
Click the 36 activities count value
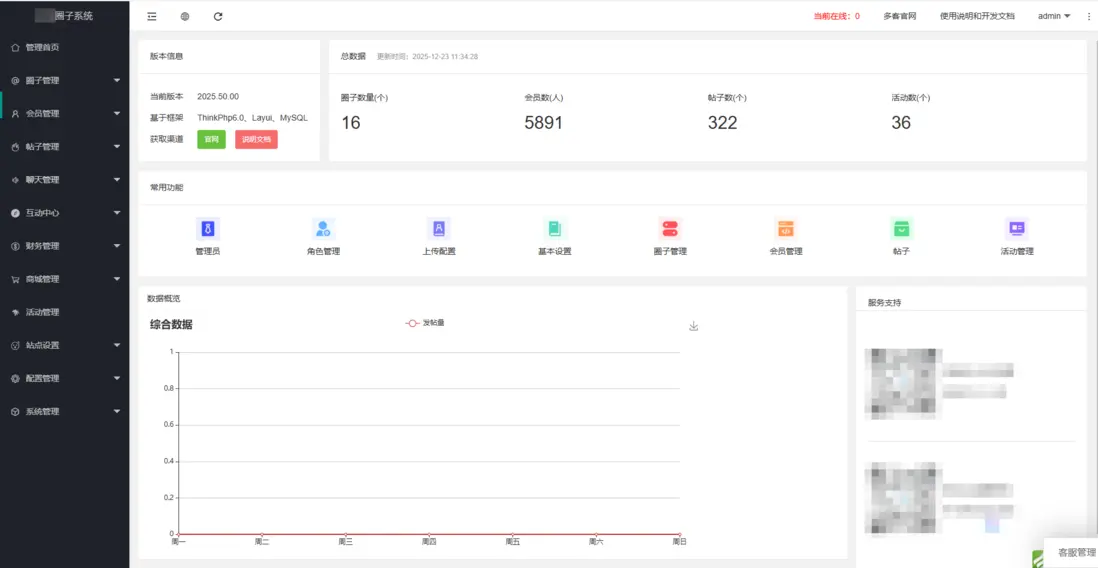tap(901, 123)
